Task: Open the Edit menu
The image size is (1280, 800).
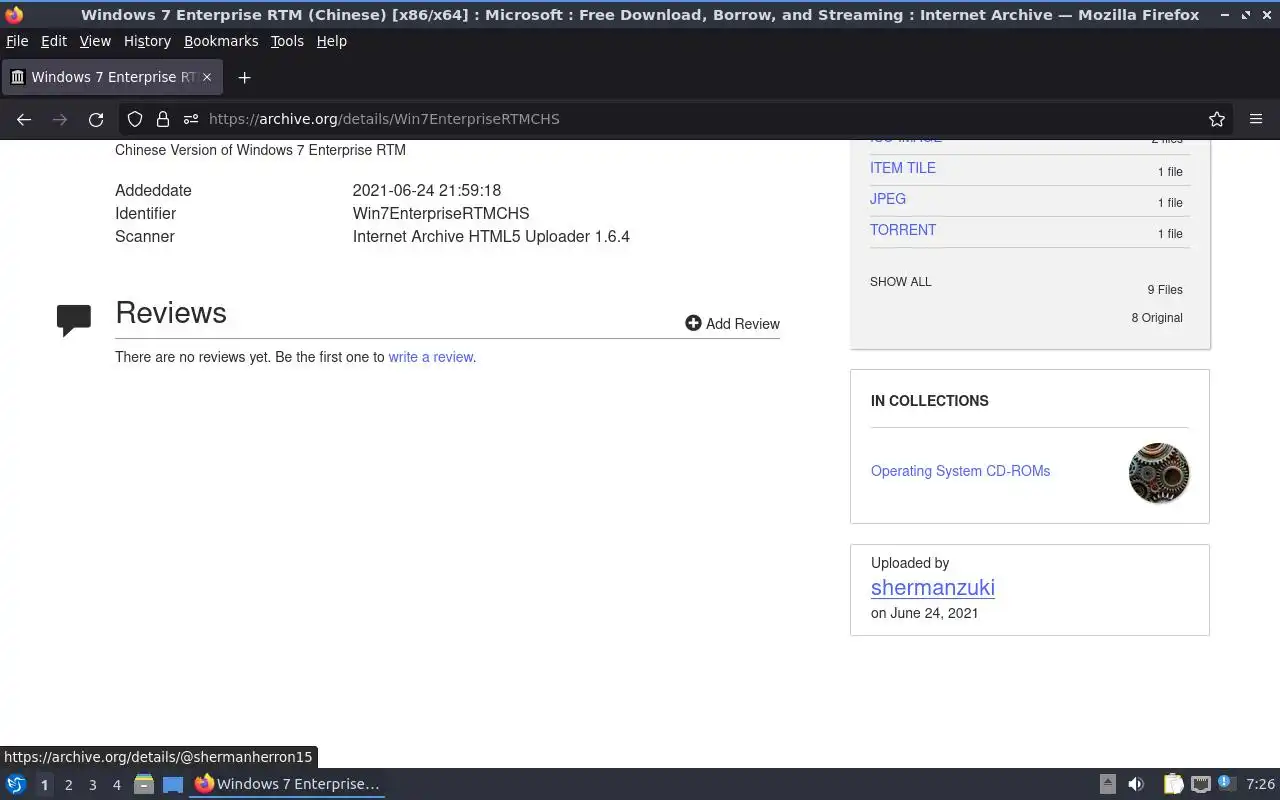Action: tap(54, 41)
